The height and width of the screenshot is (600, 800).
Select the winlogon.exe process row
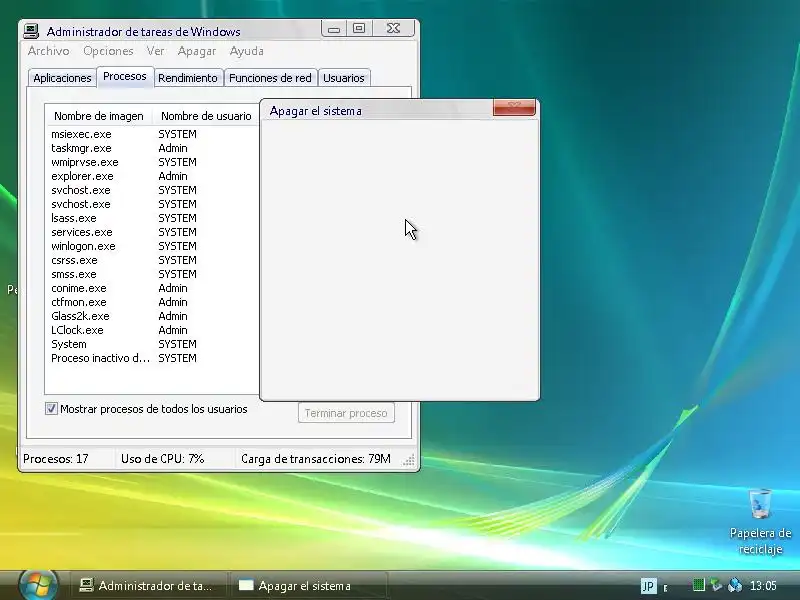click(x=152, y=246)
